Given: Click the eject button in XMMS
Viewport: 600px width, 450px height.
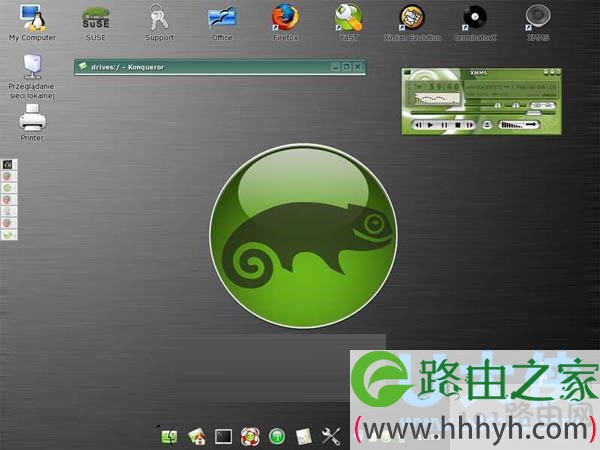Looking at the screenshot, I should pyautogui.click(x=487, y=125).
